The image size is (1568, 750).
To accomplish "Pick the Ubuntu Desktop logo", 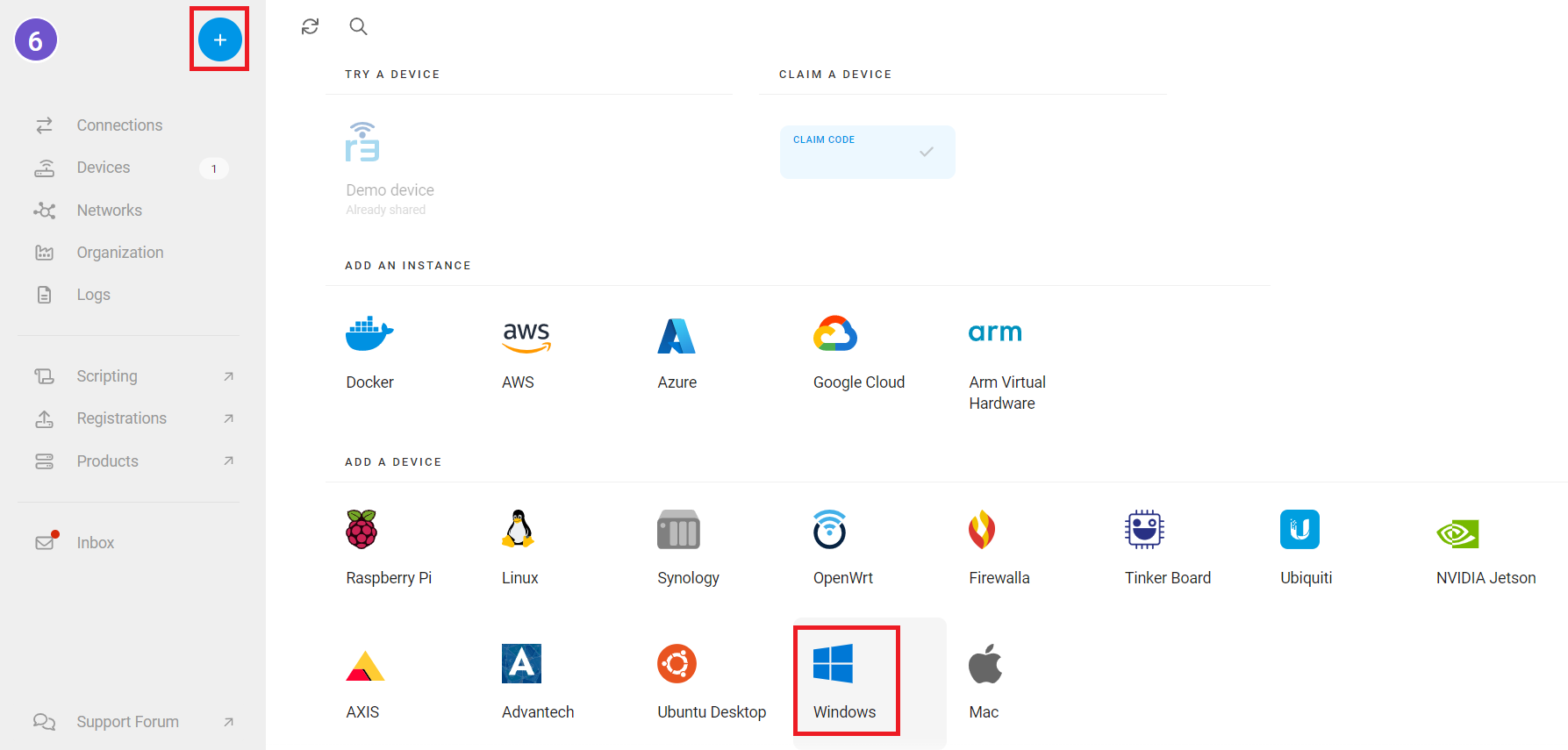I will 677,663.
